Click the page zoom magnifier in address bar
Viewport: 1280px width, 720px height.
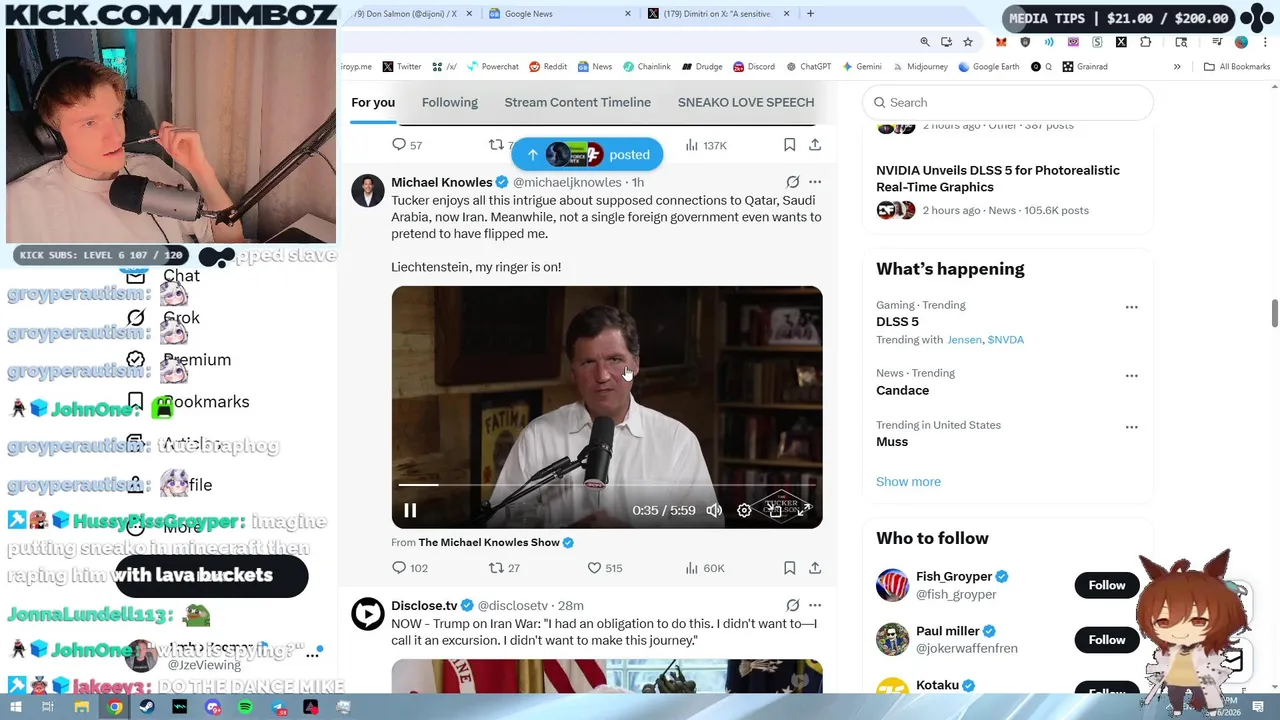coord(925,42)
